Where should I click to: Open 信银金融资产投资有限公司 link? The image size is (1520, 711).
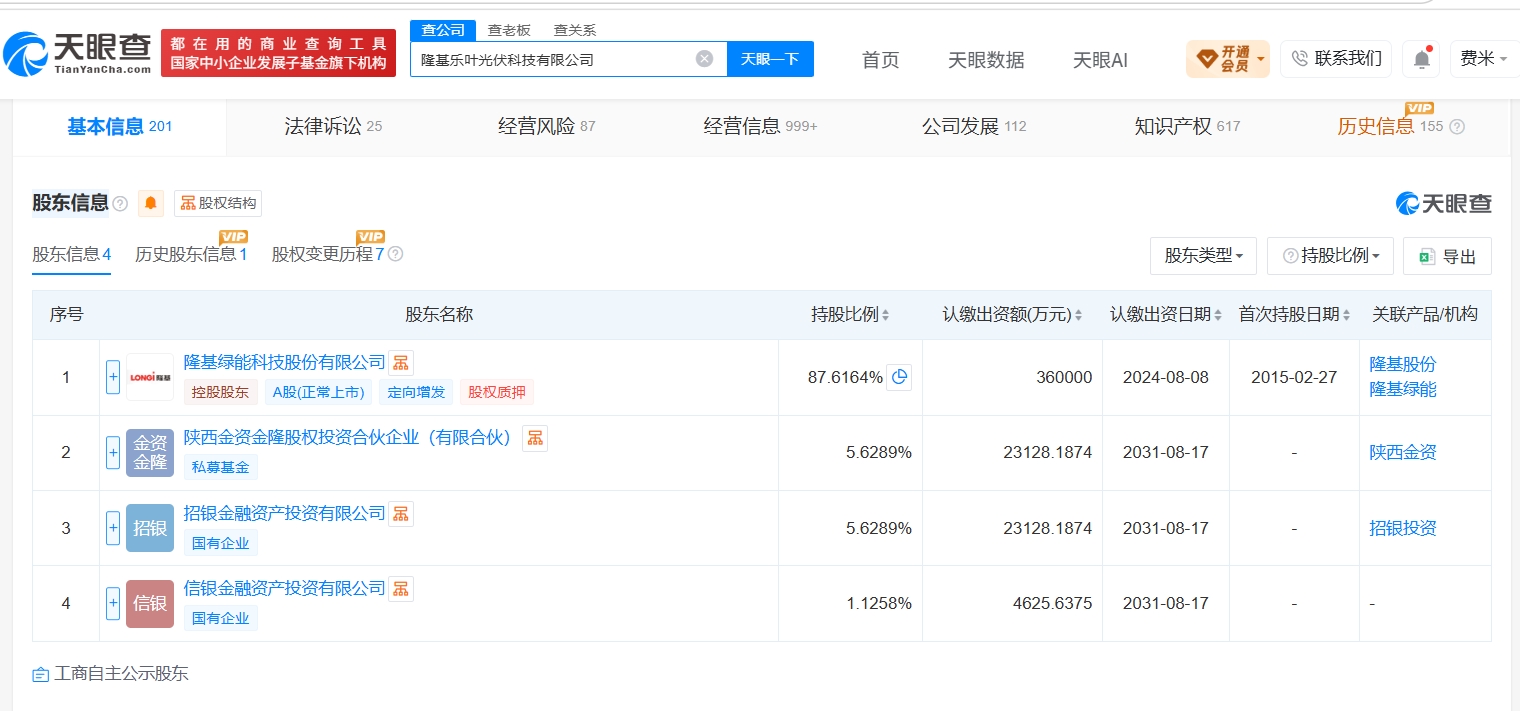[x=284, y=589]
